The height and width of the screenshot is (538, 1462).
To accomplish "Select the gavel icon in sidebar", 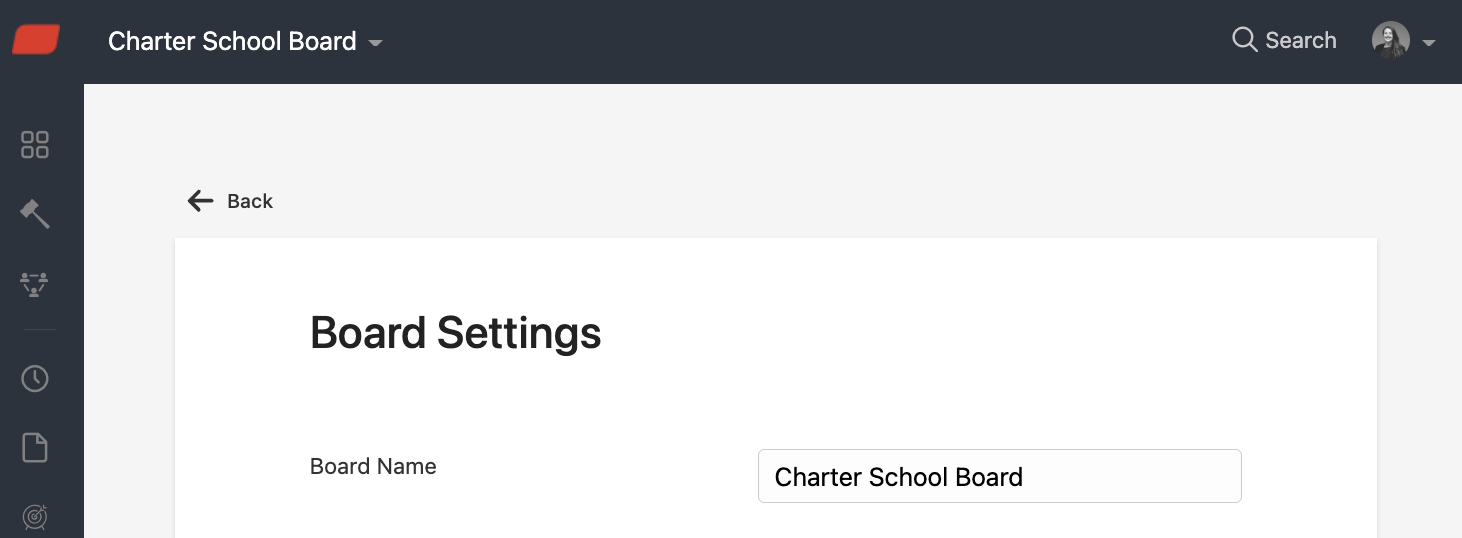I will pos(35,214).
